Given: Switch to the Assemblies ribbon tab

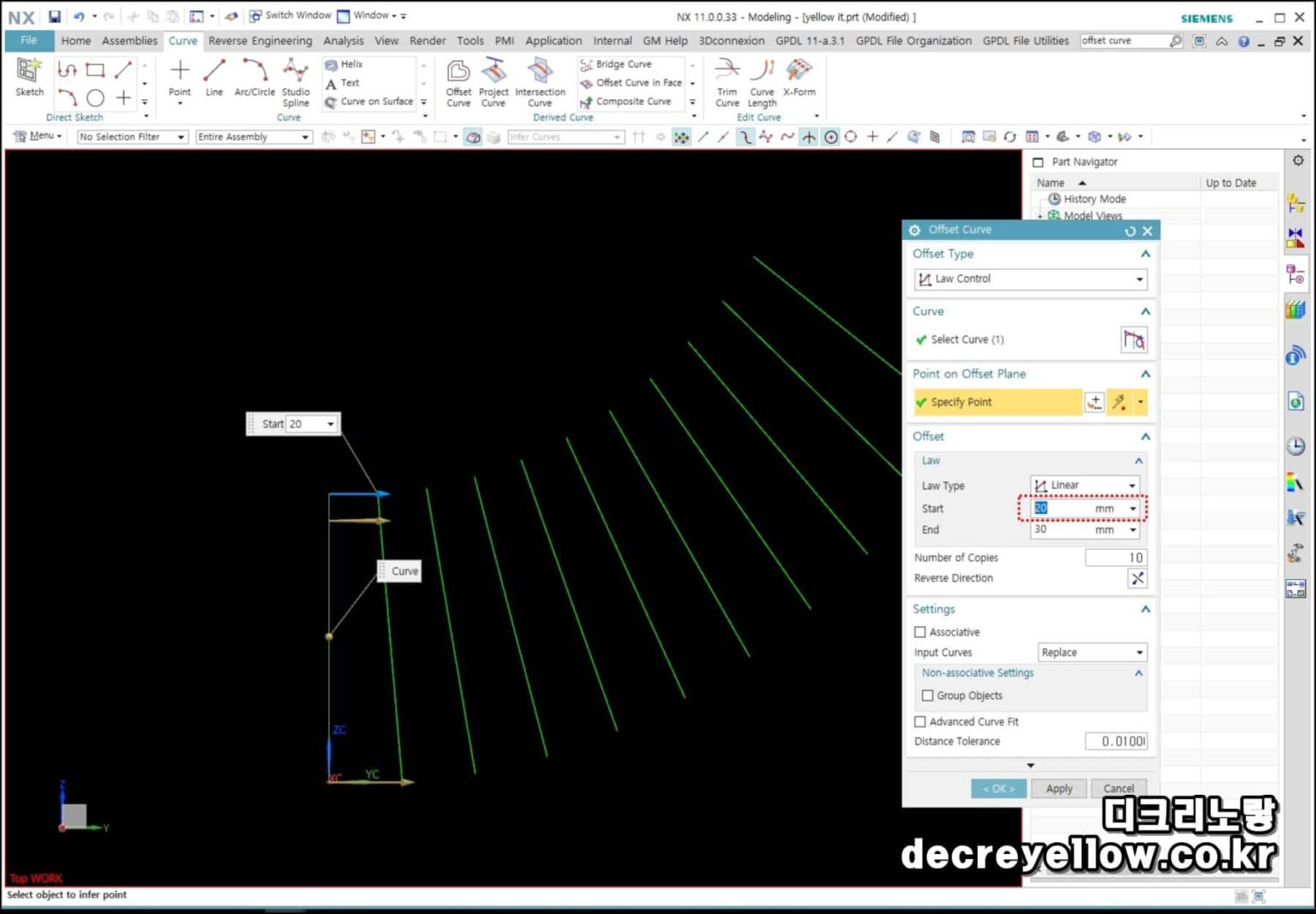Looking at the screenshot, I should (129, 40).
